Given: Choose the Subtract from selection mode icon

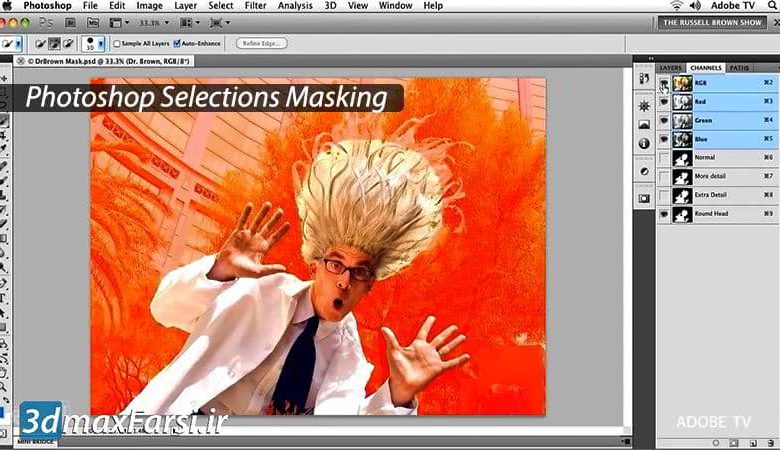Looking at the screenshot, I should (68, 44).
